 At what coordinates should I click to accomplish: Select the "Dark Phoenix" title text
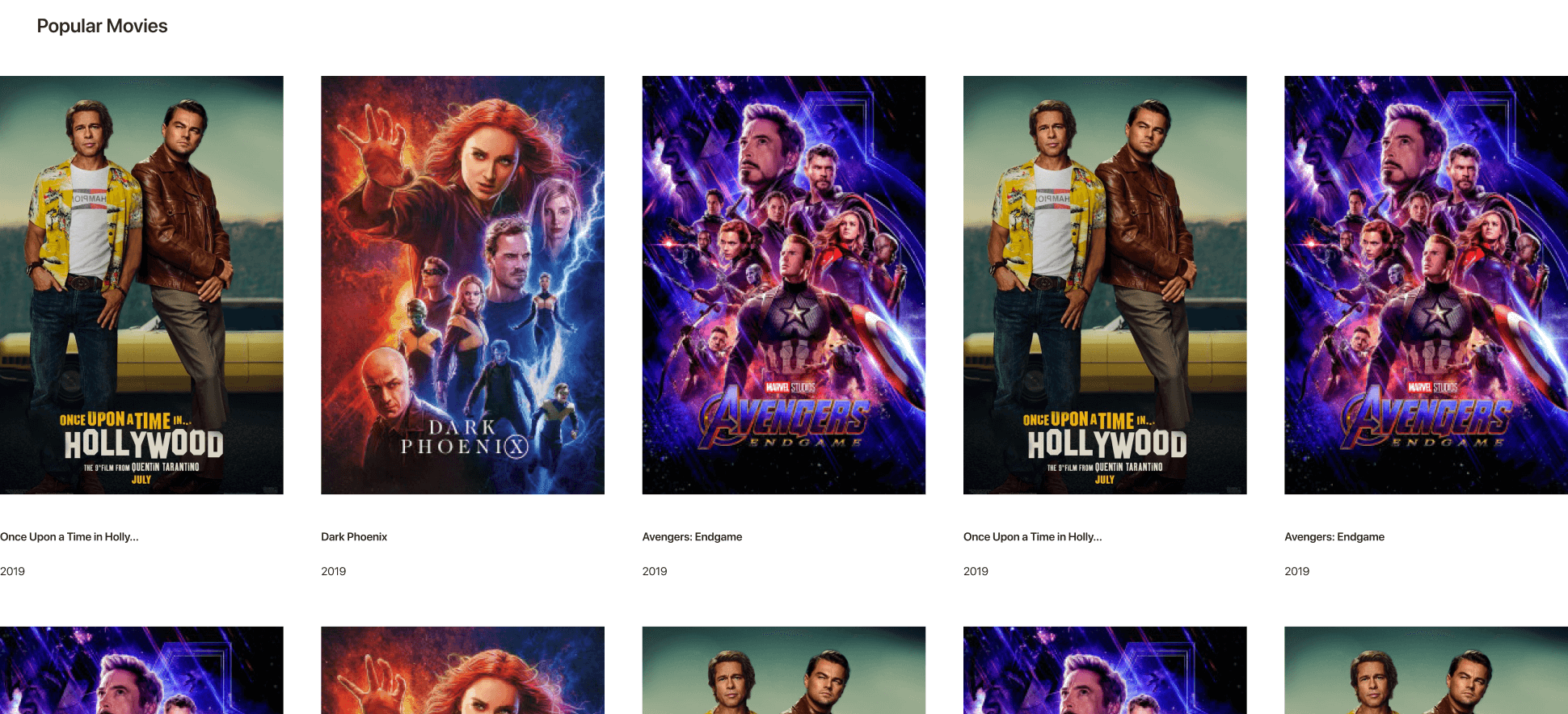(x=354, y=537)
